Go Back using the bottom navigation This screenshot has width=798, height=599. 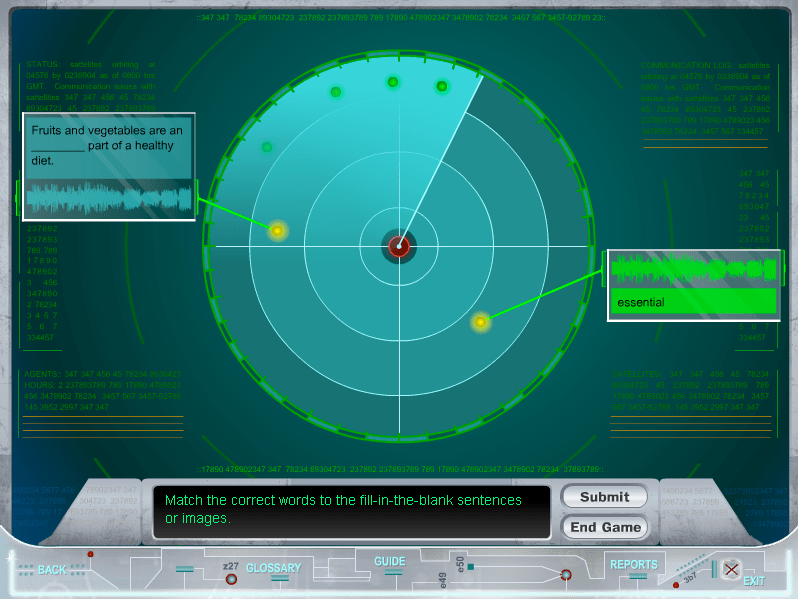[x=51, y=570]
